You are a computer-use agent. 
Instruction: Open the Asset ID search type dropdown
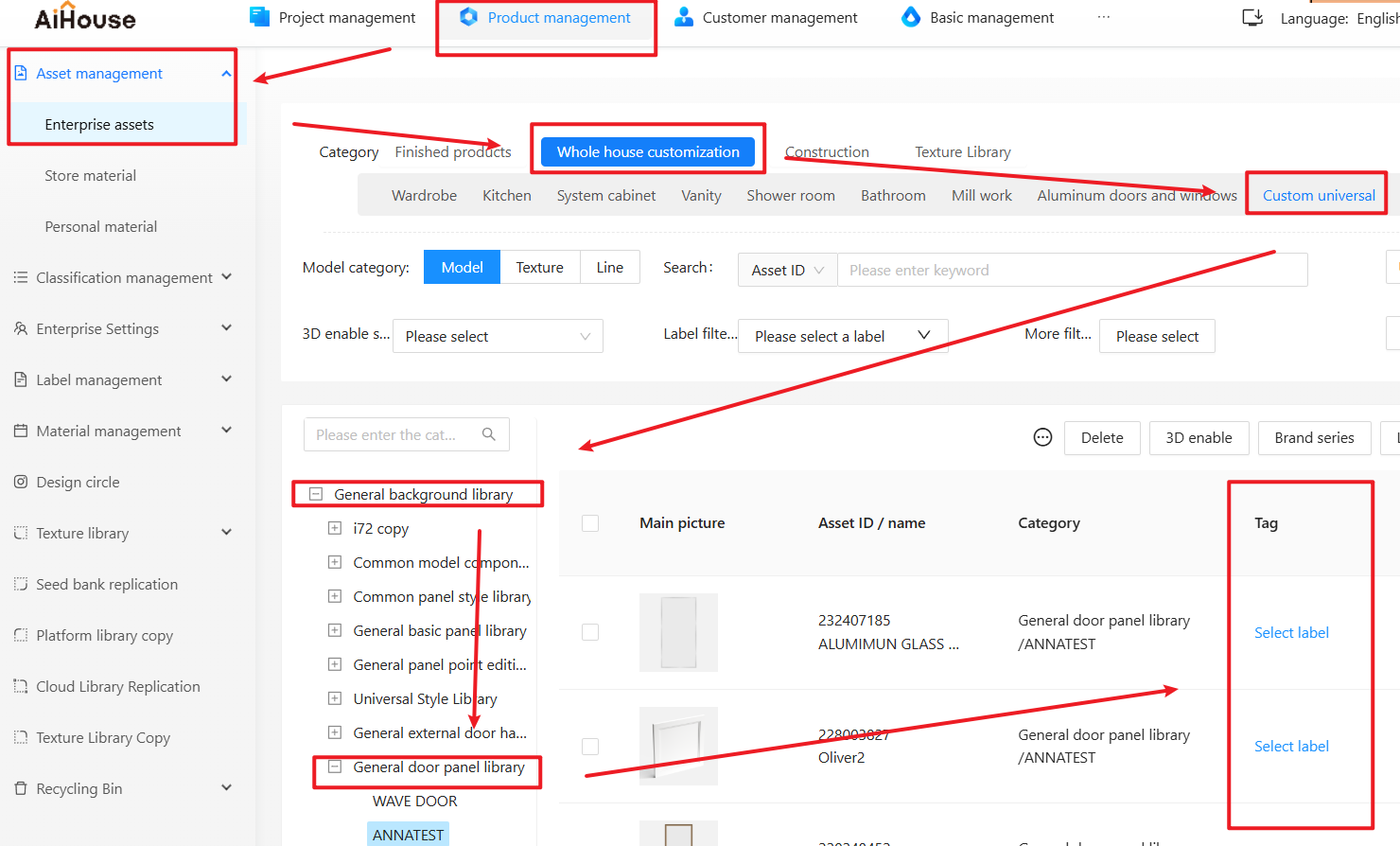click(x=787, y=270)
